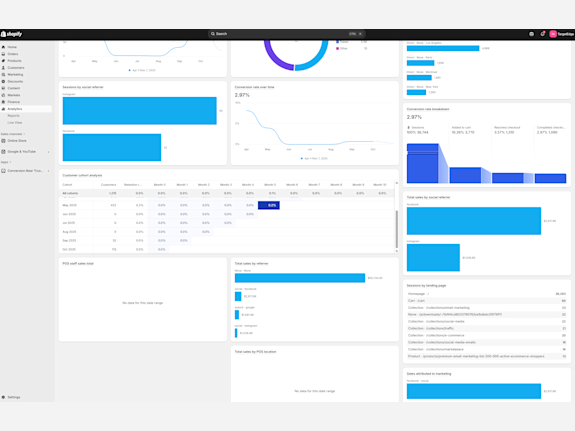Image resolution: width=575 pixels, height=431 pixels.
Task: Click 'Customer cohort analysis' card title
Action: click(x=82, y=175)
